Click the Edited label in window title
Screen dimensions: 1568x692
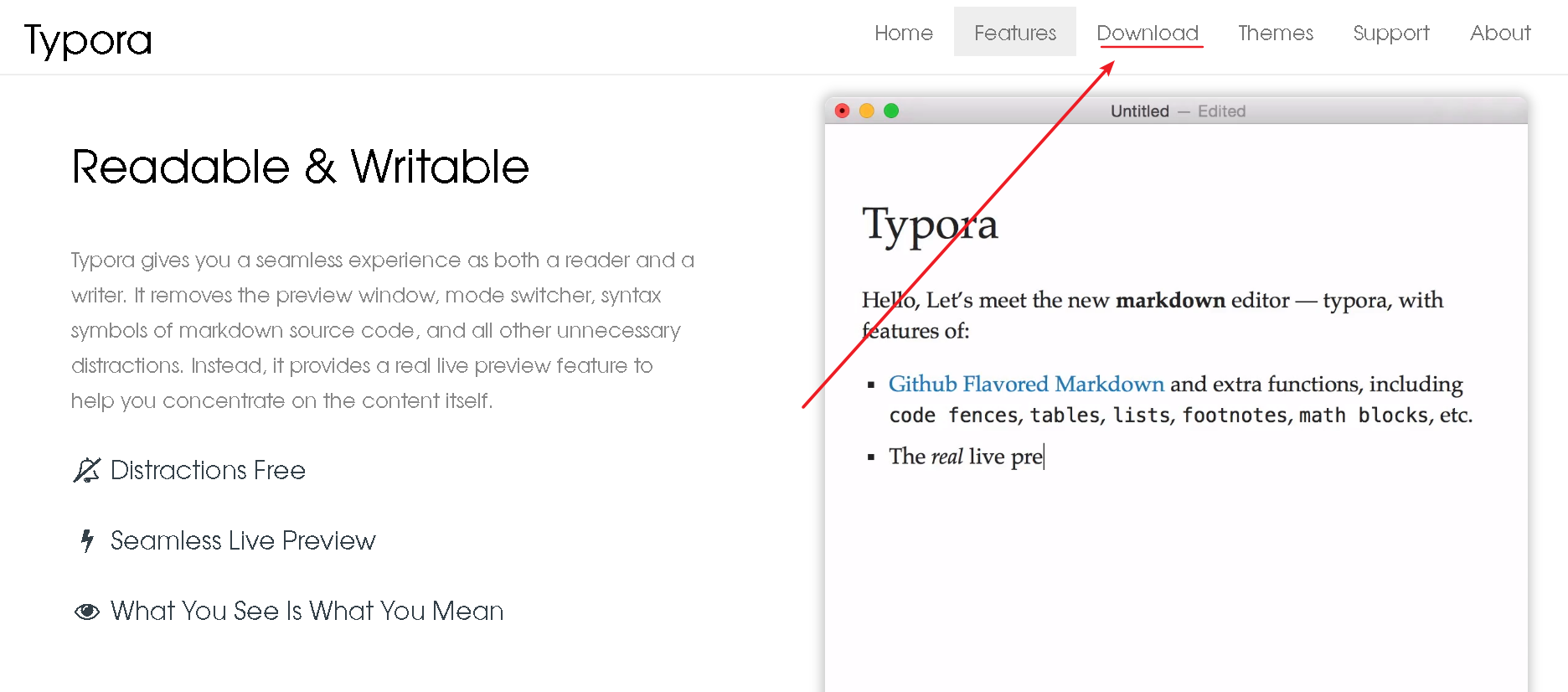[1221, 111]
